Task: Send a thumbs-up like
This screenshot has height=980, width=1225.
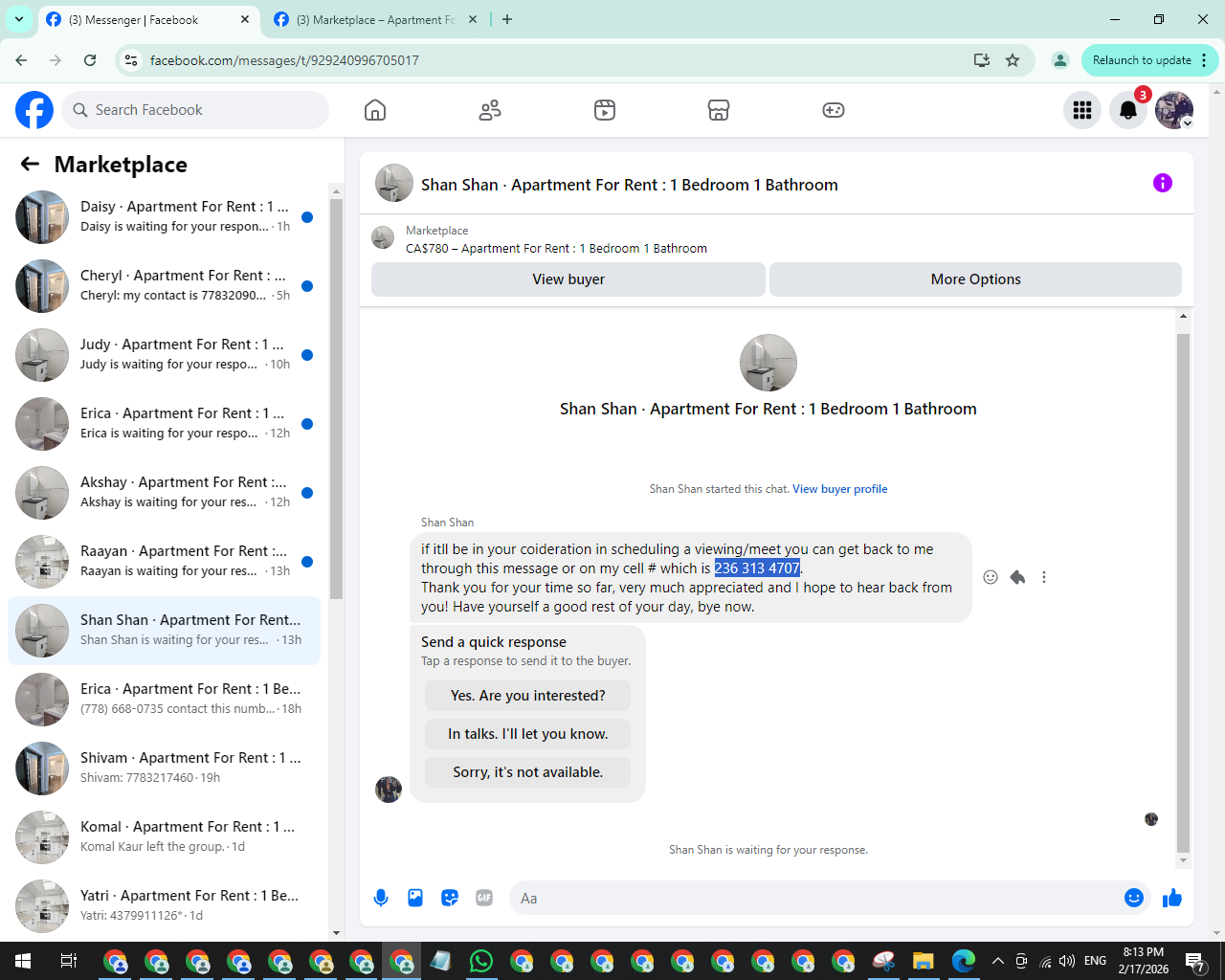Action: [x=1172, y=898]
